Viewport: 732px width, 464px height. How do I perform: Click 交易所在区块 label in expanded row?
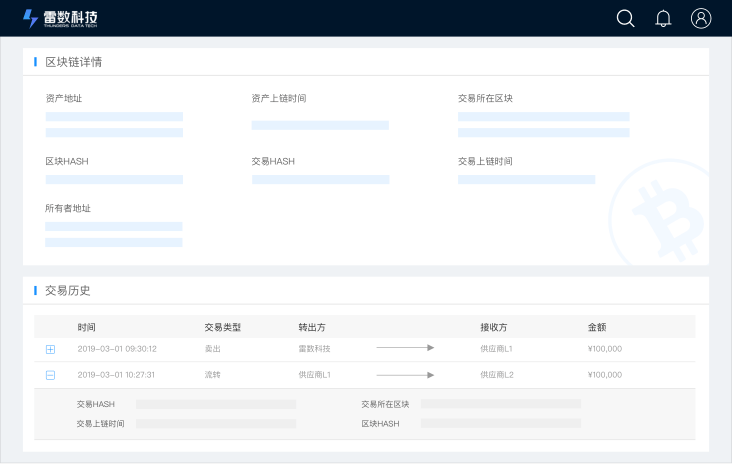(x=385, y=404)
